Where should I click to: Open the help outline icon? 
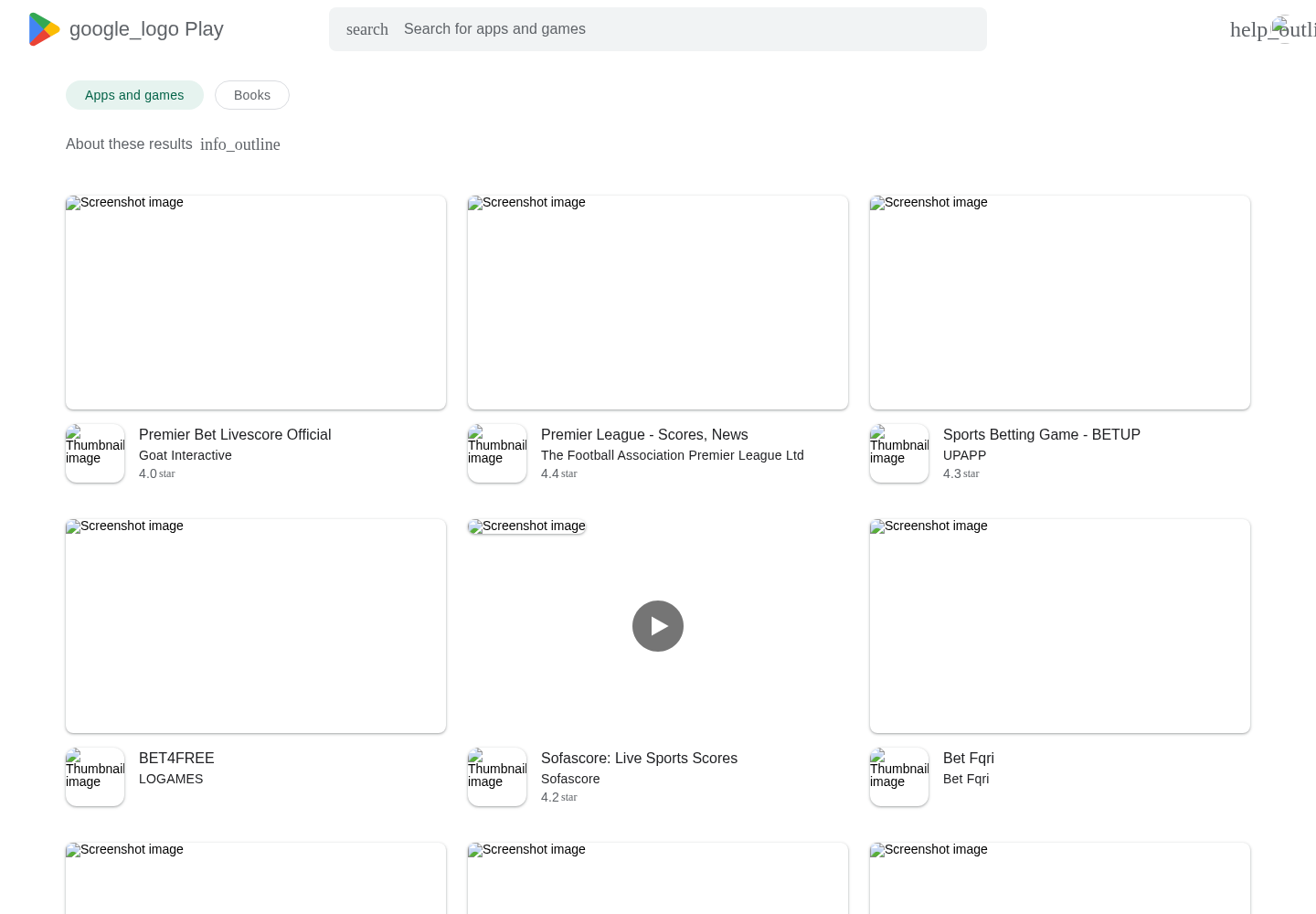click(1273, 29)
